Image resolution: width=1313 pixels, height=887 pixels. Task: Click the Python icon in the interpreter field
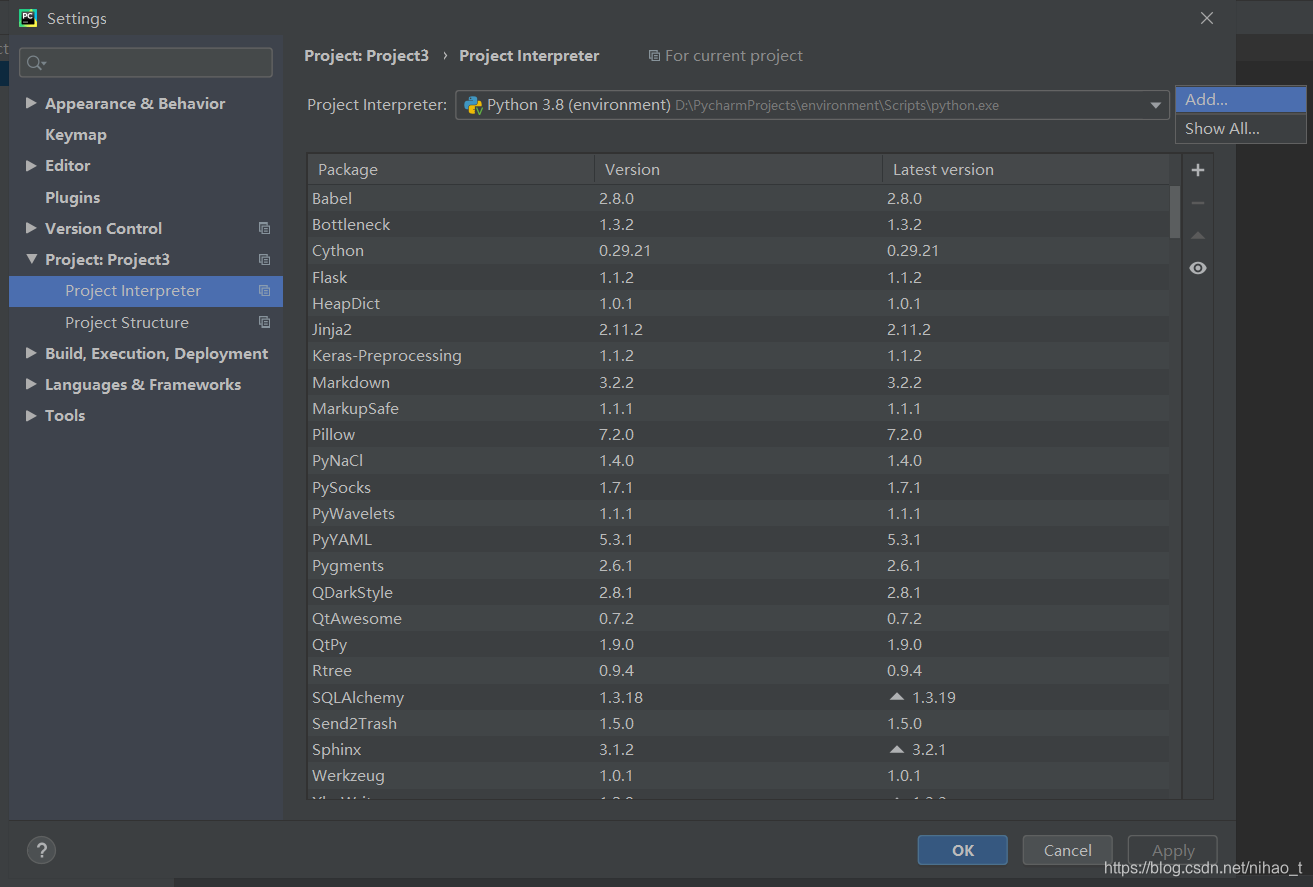(473, 105)
